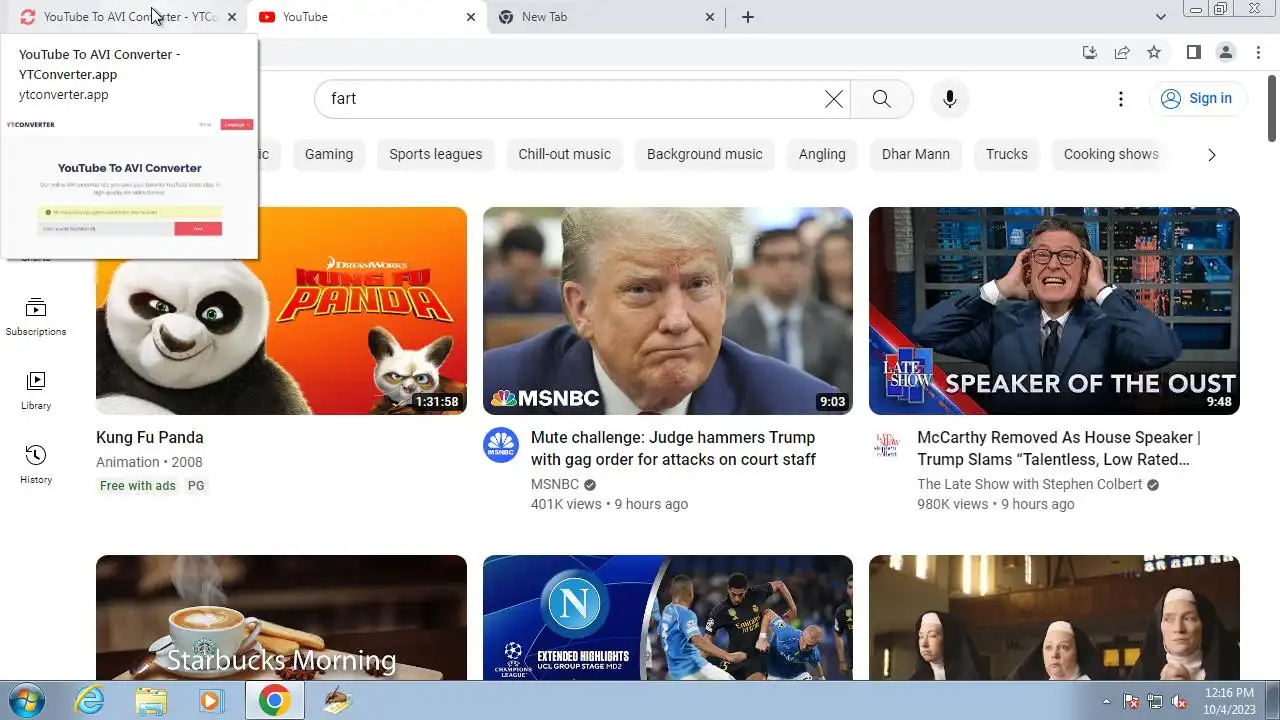The image size is (1280, 720).
Task: Open Windows Start menu
Action: (27, 700)
